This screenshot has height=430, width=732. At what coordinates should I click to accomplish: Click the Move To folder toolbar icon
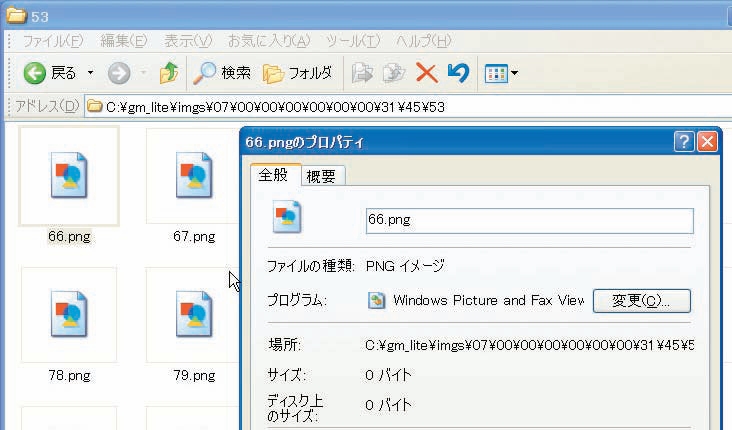point(362,73)
